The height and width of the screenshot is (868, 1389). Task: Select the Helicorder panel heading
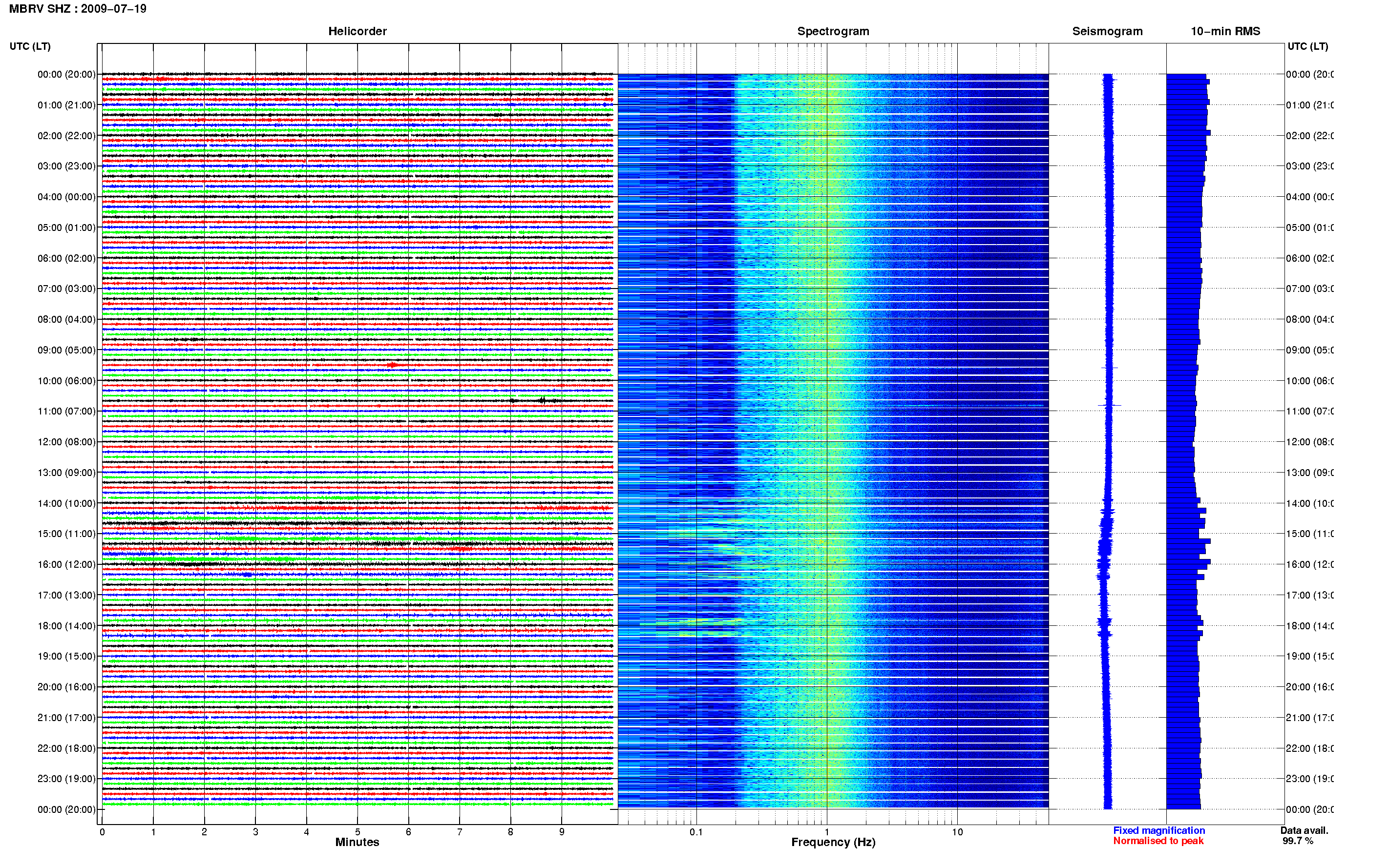coord(357,31)
